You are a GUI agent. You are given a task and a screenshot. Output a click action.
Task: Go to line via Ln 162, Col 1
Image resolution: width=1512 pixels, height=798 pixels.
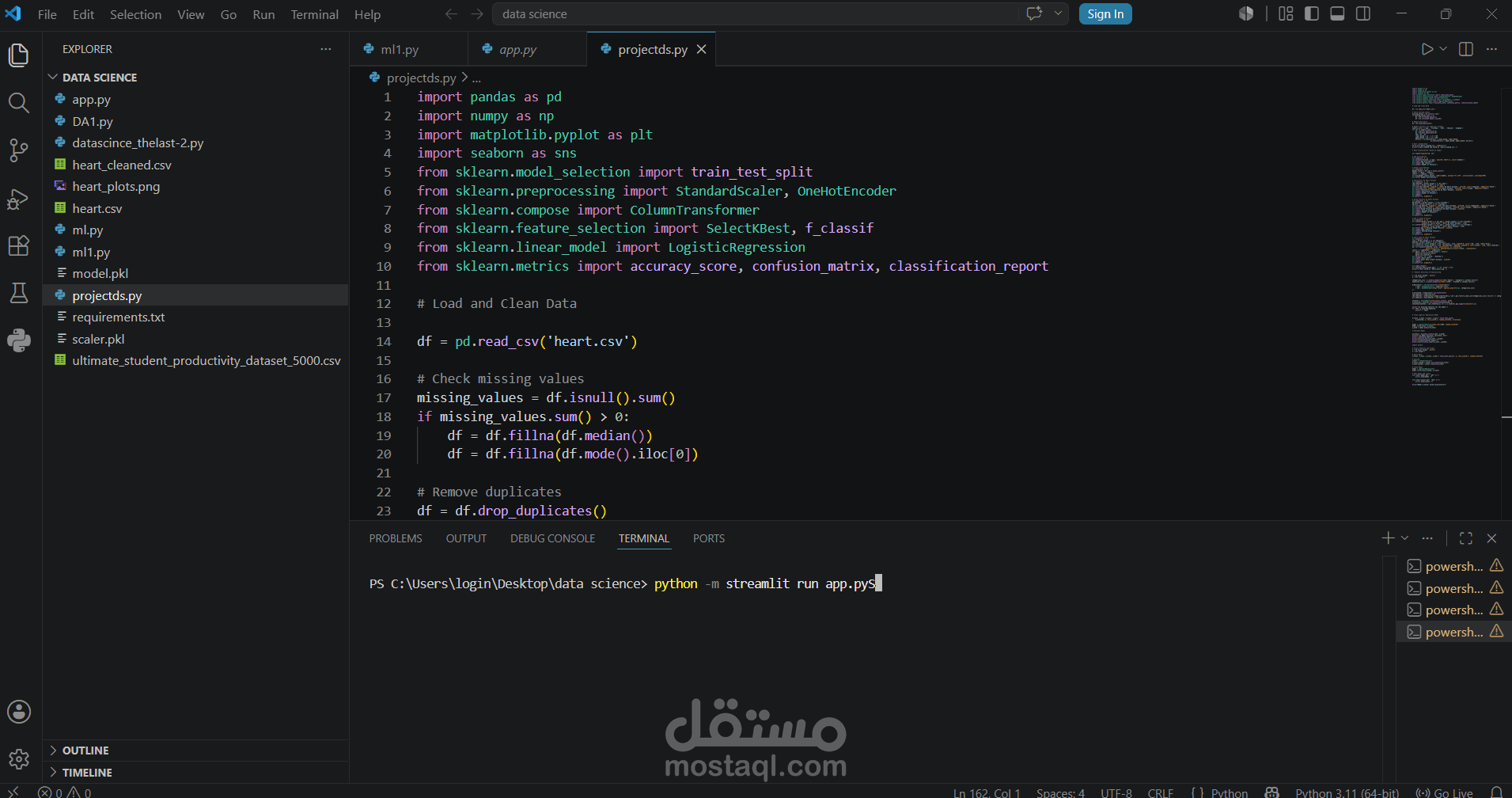point(987,792)
